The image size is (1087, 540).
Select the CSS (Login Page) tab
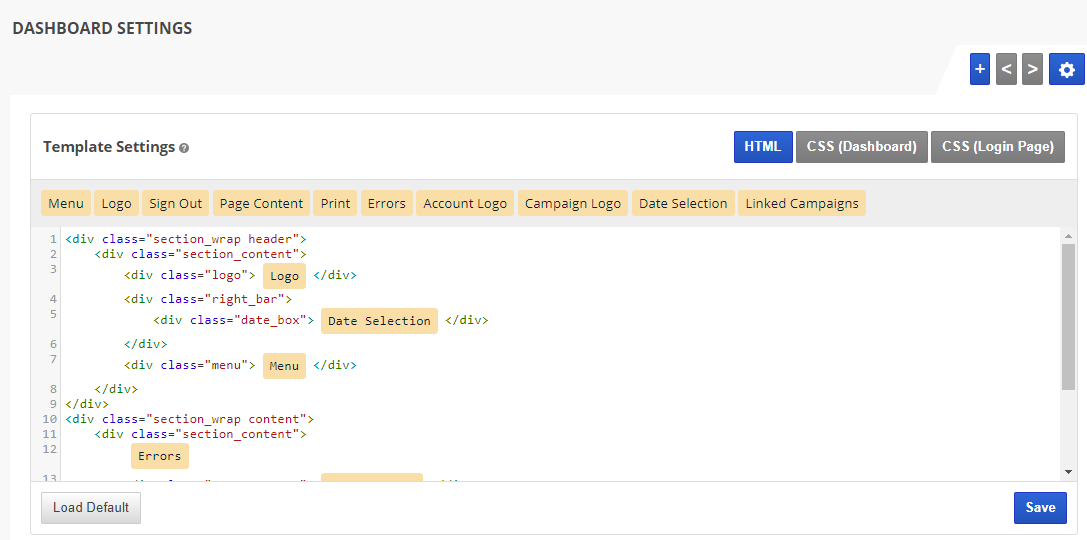click(997, 146)
